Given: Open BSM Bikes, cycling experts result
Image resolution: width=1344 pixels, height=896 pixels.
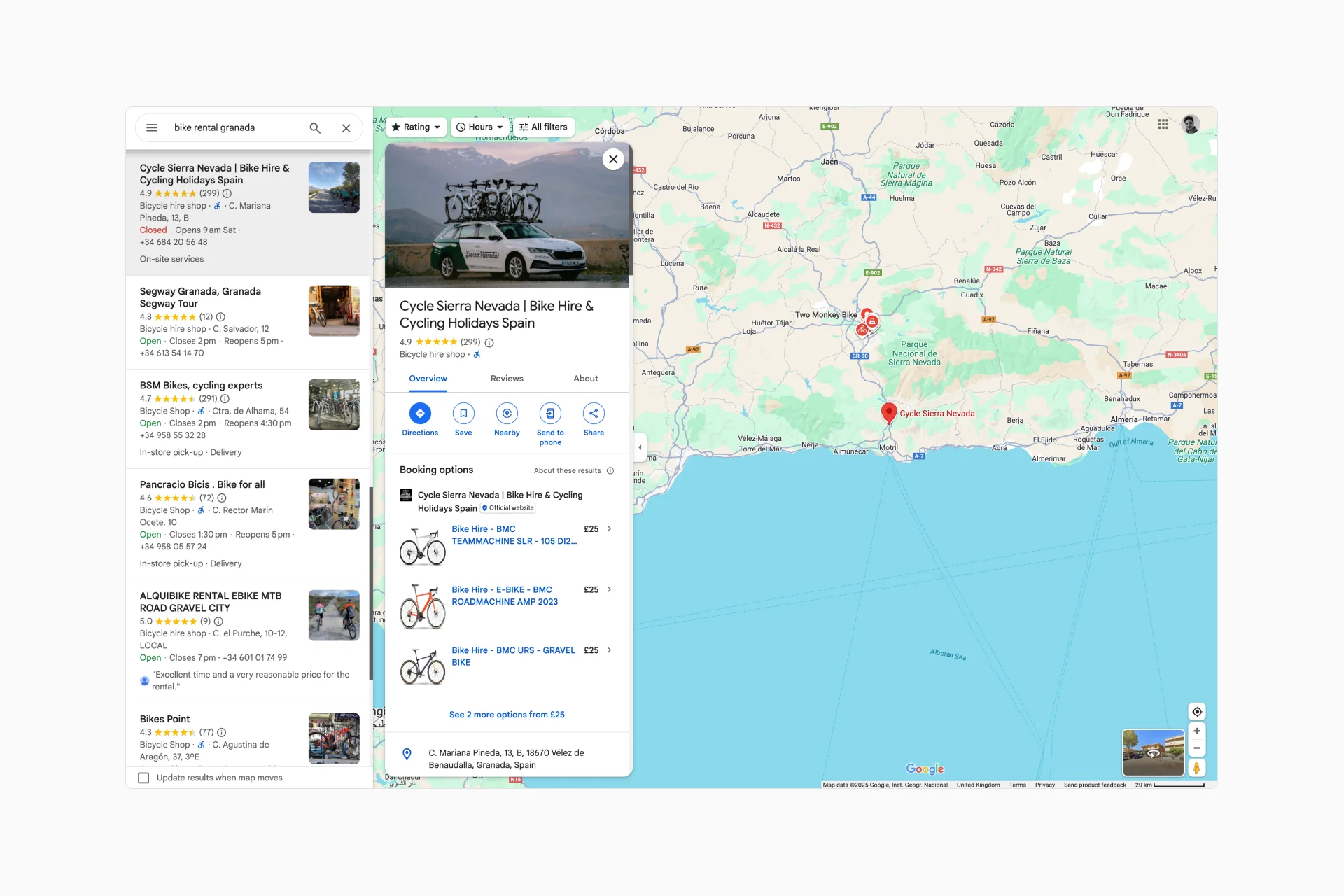Looking at the screenshot, I should point(248,419).
